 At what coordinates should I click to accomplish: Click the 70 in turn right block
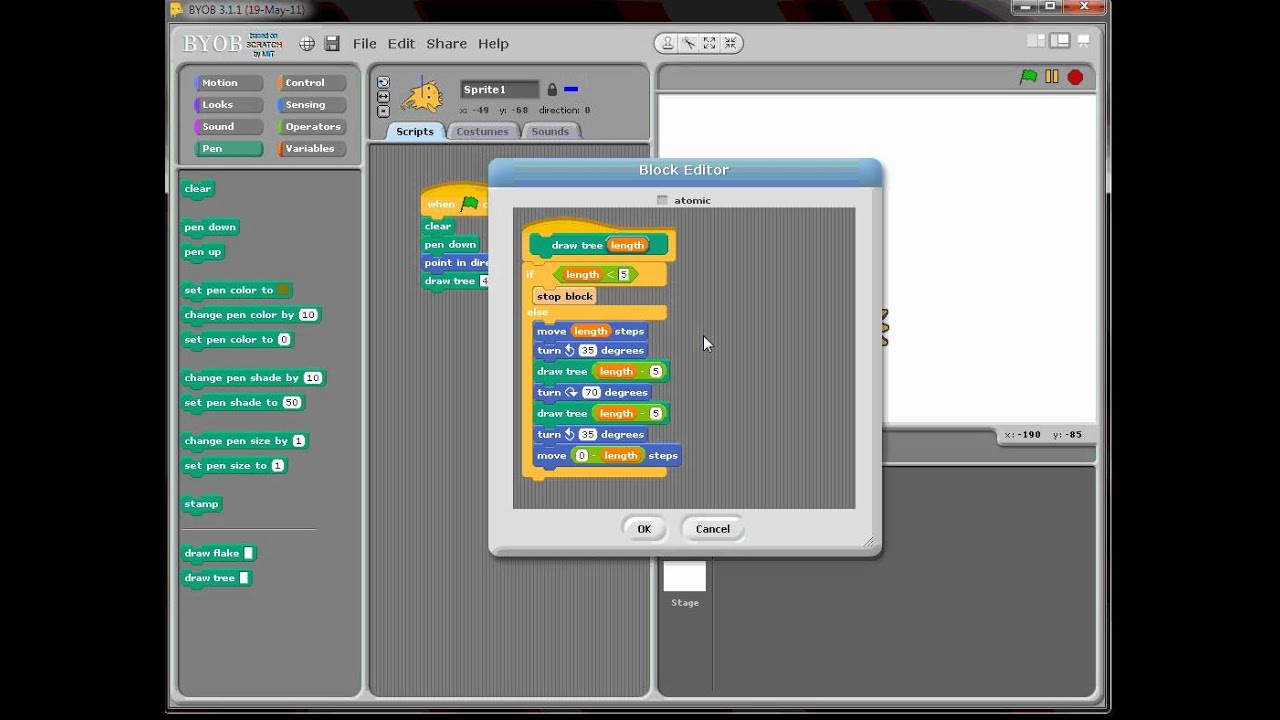591,393
